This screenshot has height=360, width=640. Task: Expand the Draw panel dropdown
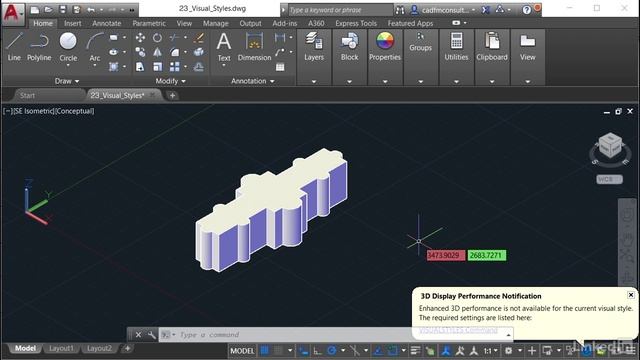67,81
